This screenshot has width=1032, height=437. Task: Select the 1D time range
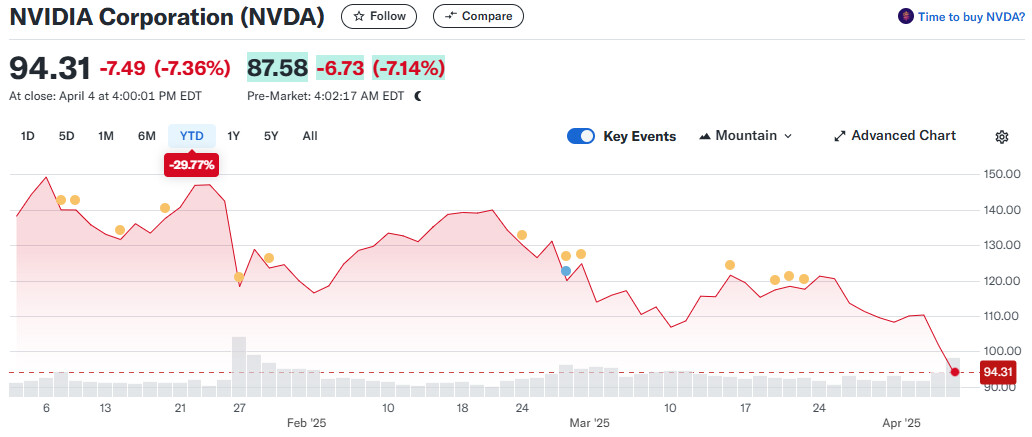click(28, 136)
